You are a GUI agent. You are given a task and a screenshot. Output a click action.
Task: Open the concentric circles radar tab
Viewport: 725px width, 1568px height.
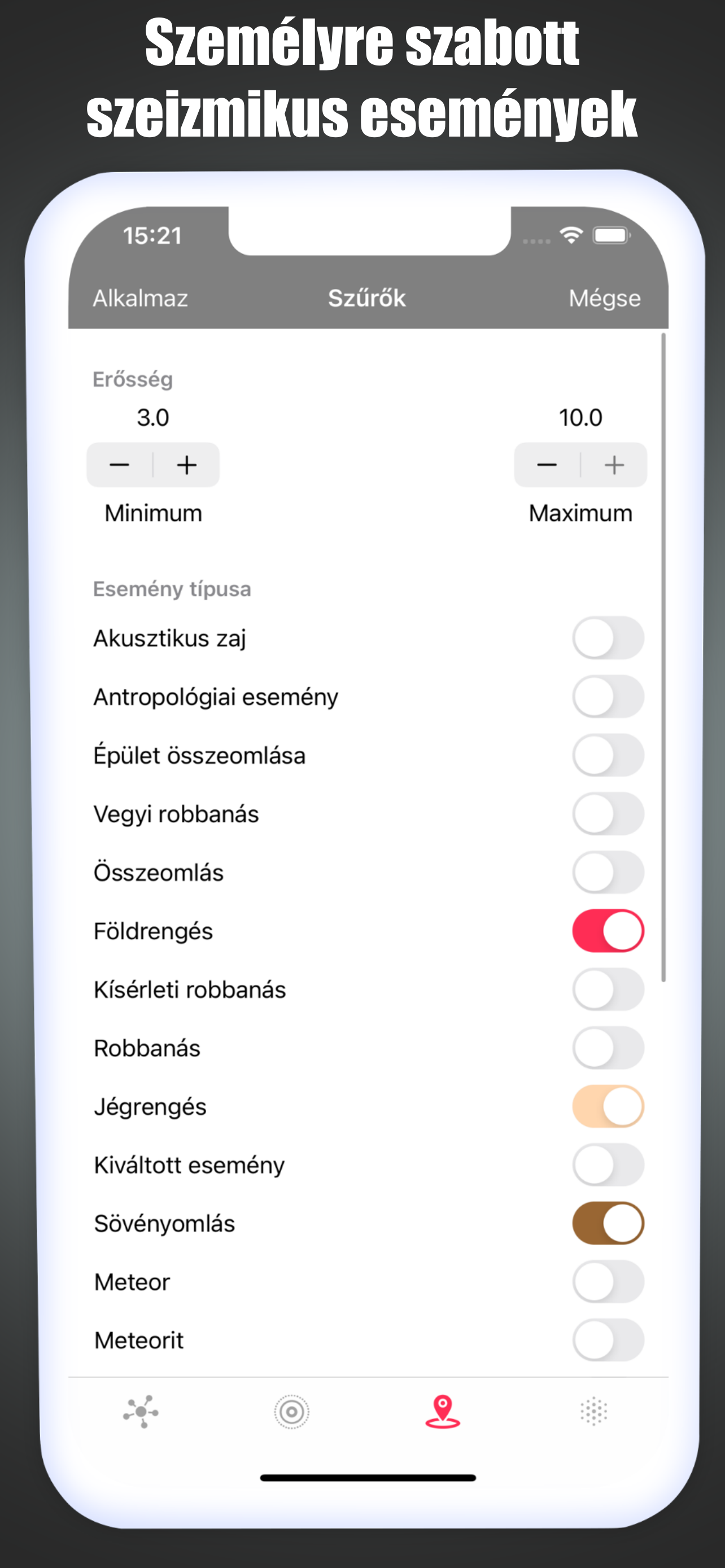(291, 1412)
